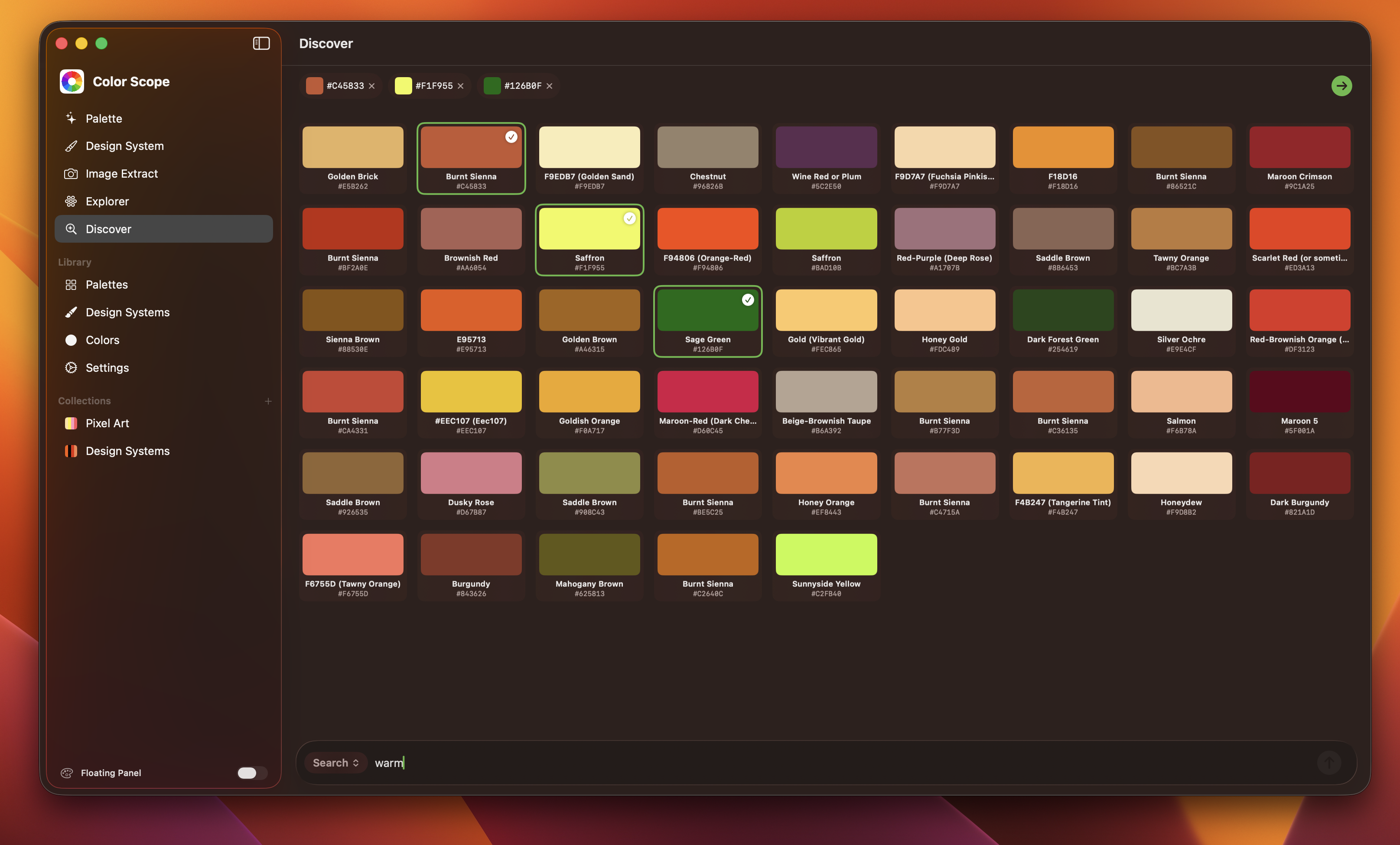The width and height of the screenshot is (1400, 845).
Task: Click the Discover magnifier icon
Action: (x=71, y=229)
